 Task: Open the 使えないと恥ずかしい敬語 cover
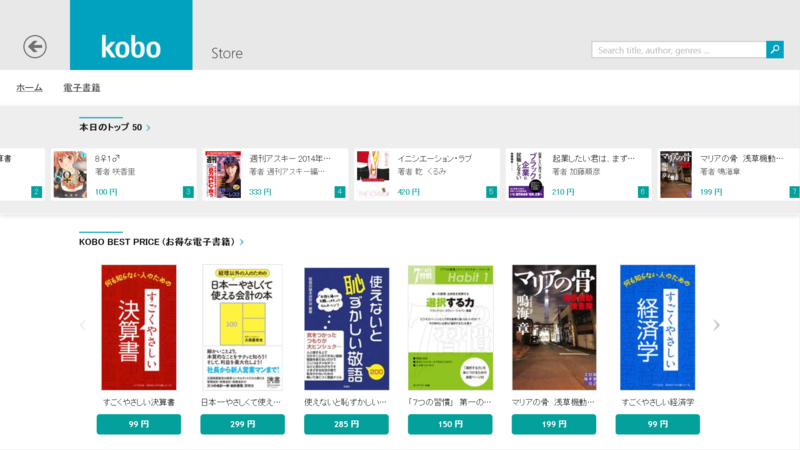[346, 329]
